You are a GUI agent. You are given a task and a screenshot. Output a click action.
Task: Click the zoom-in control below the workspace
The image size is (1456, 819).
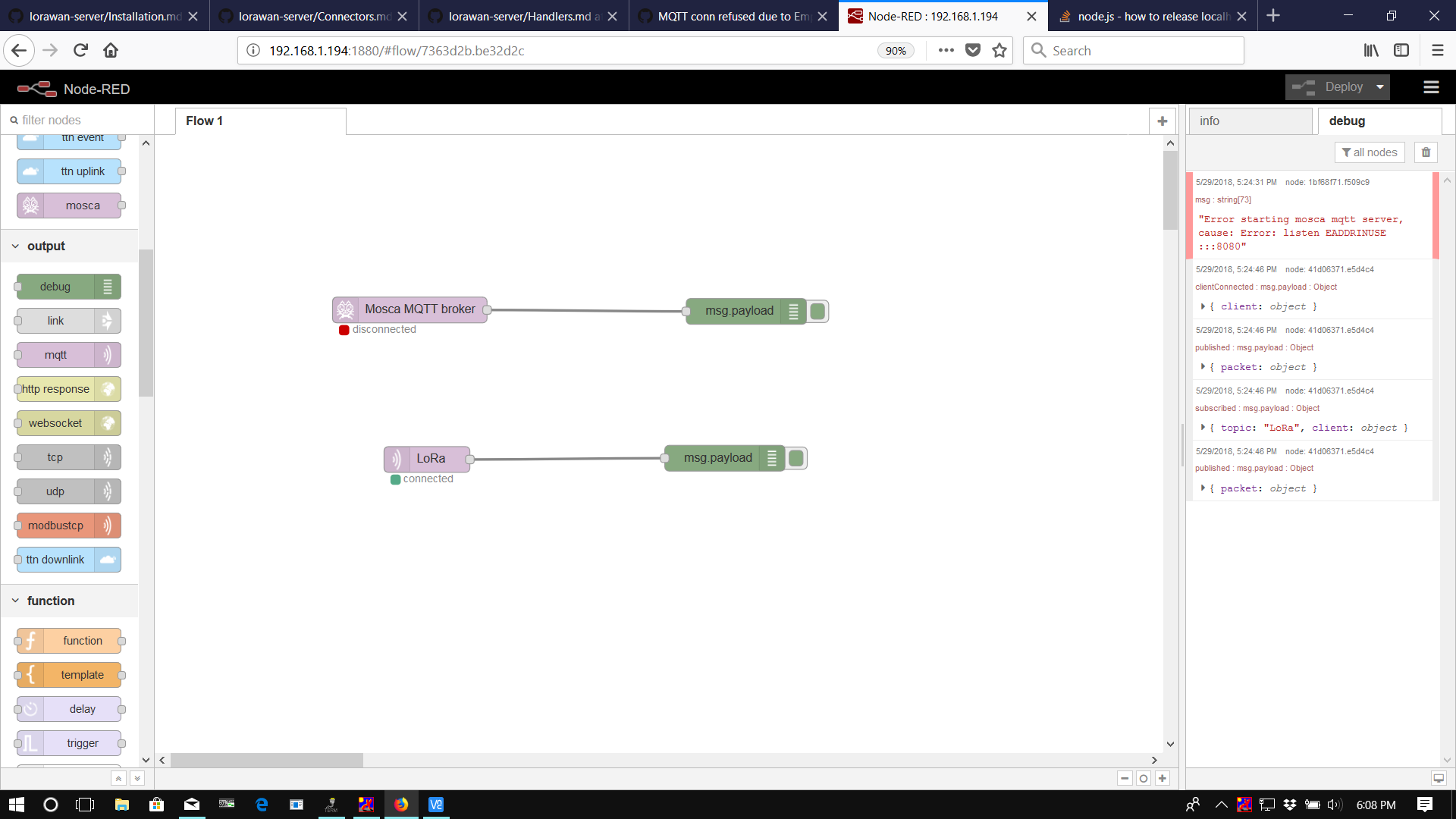1163,778
